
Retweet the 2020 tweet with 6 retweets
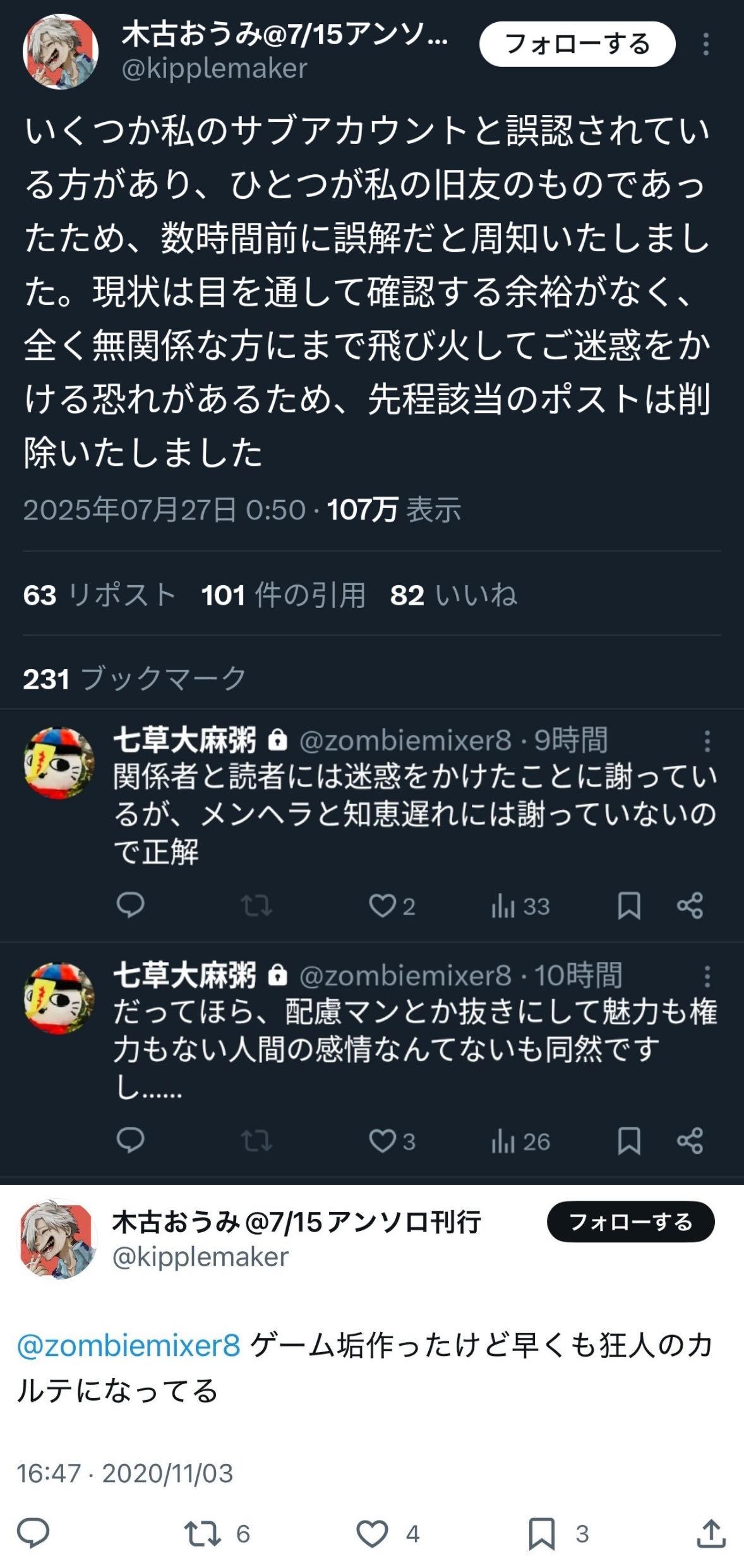(202, 1533)
